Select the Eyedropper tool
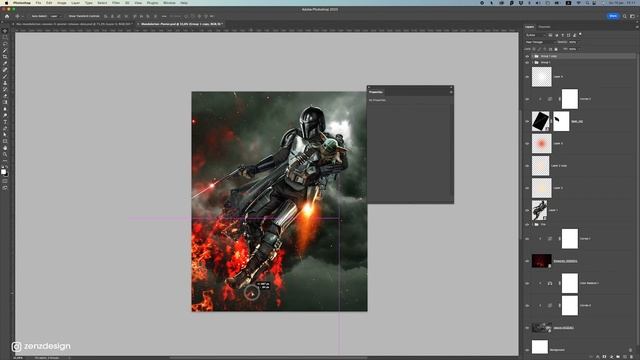Viewport: 640px width, 360px height. click(x=5, y=64)
